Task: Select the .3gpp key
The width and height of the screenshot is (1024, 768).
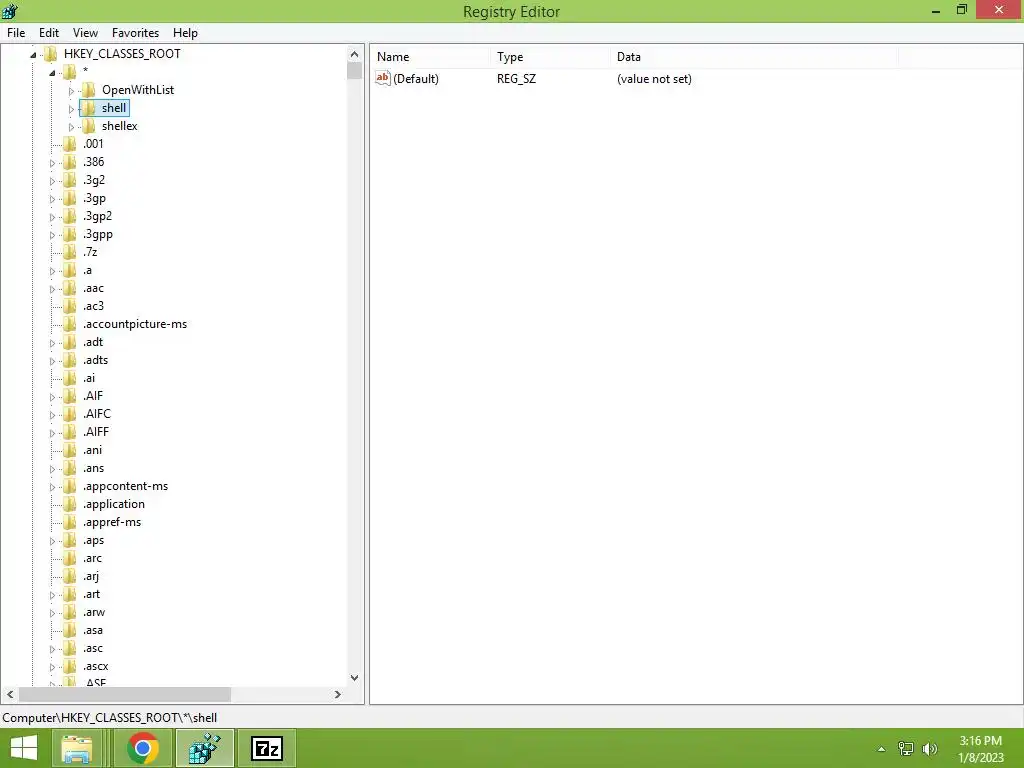Action: pyautogui.click(x=98, y=234)
